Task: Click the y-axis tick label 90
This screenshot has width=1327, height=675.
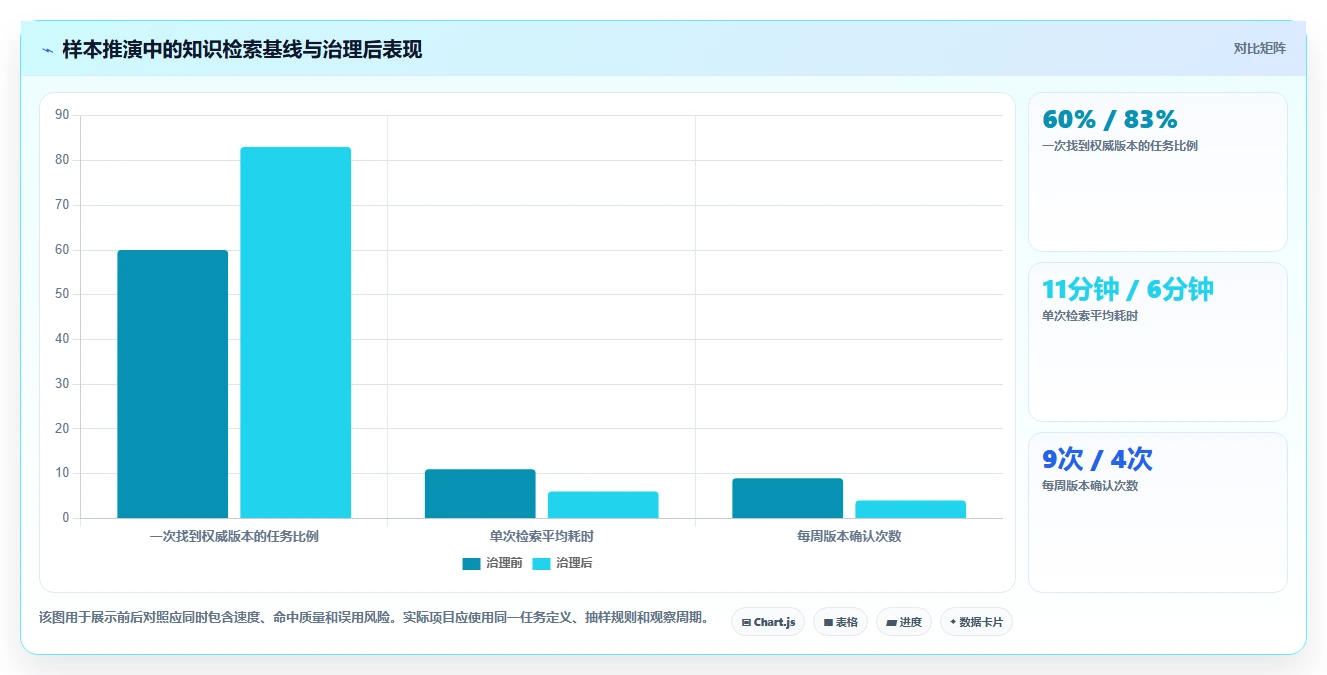Action: [62, 115]
